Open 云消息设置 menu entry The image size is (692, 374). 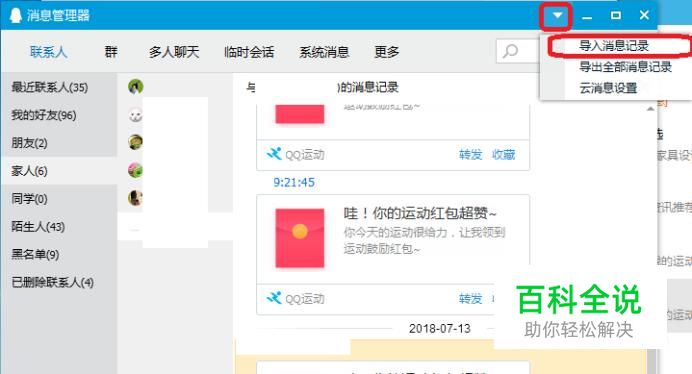click(x=608, y=88)
